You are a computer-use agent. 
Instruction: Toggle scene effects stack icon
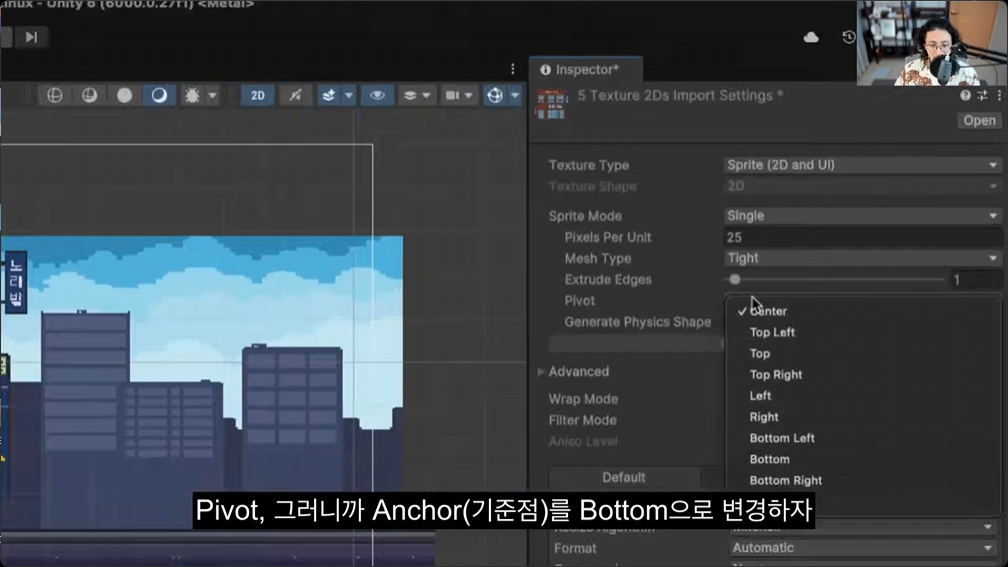328,96
